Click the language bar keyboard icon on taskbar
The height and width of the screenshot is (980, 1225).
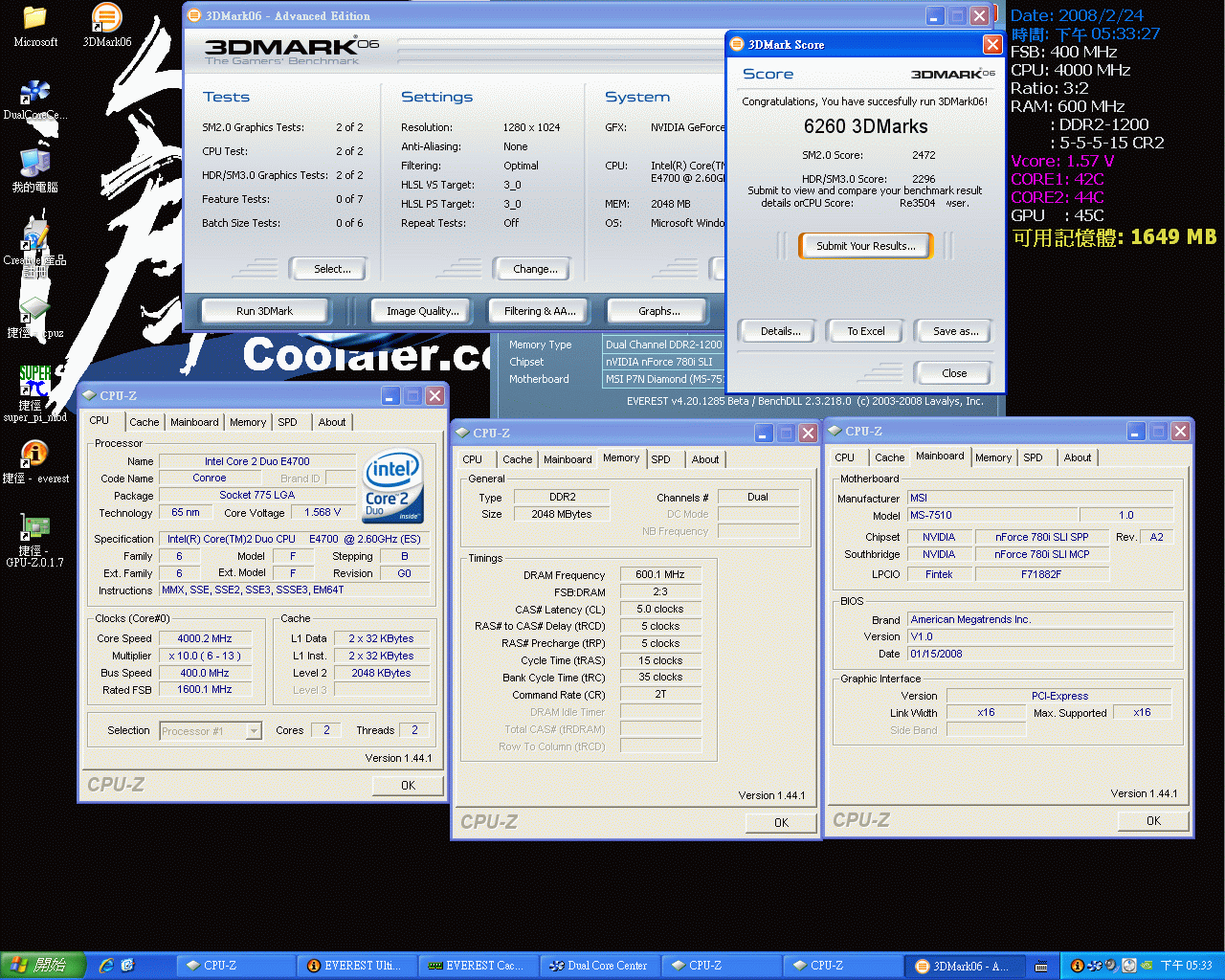point(1041,967)
